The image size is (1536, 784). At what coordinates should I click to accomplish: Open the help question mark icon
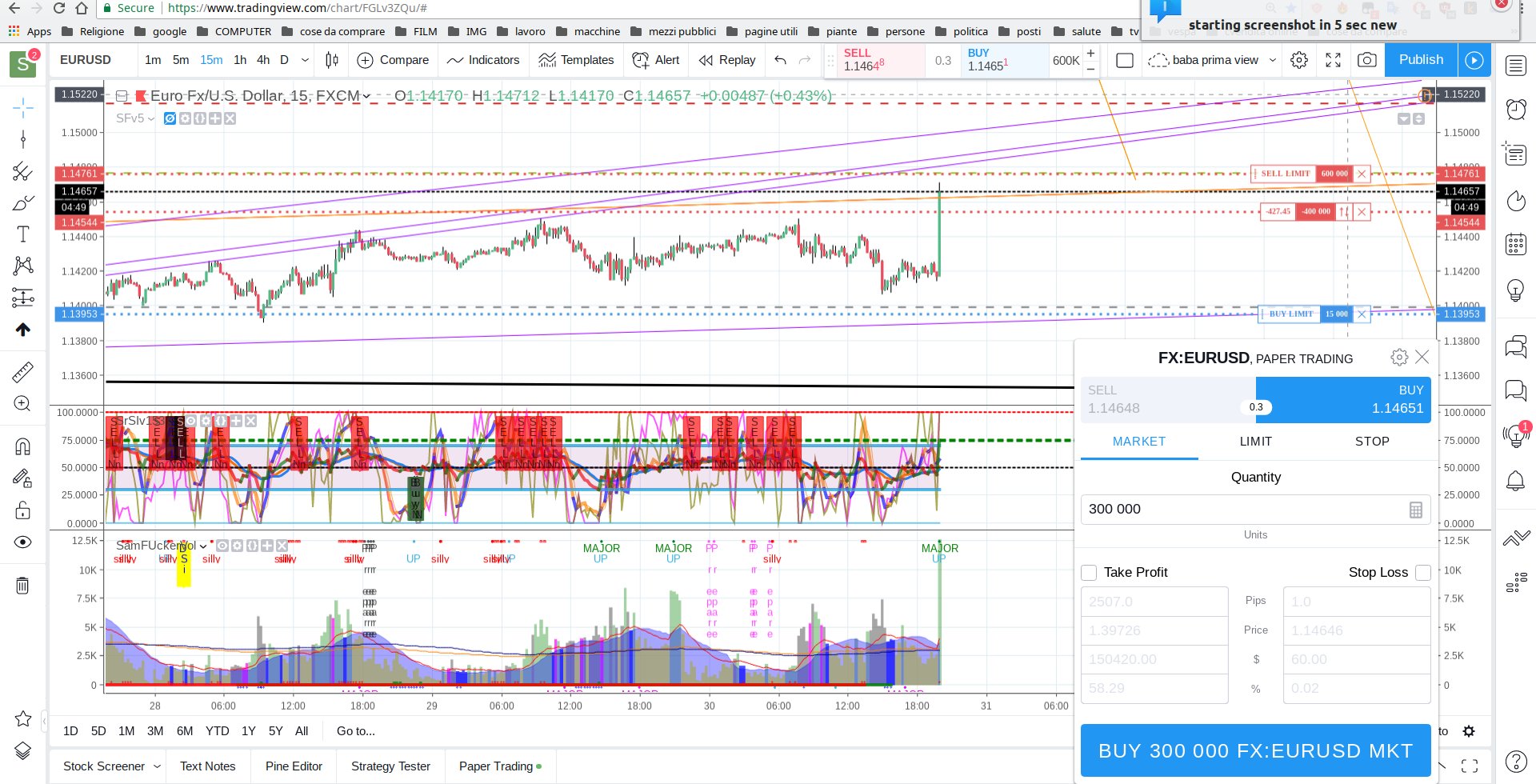coord(1516,762)
